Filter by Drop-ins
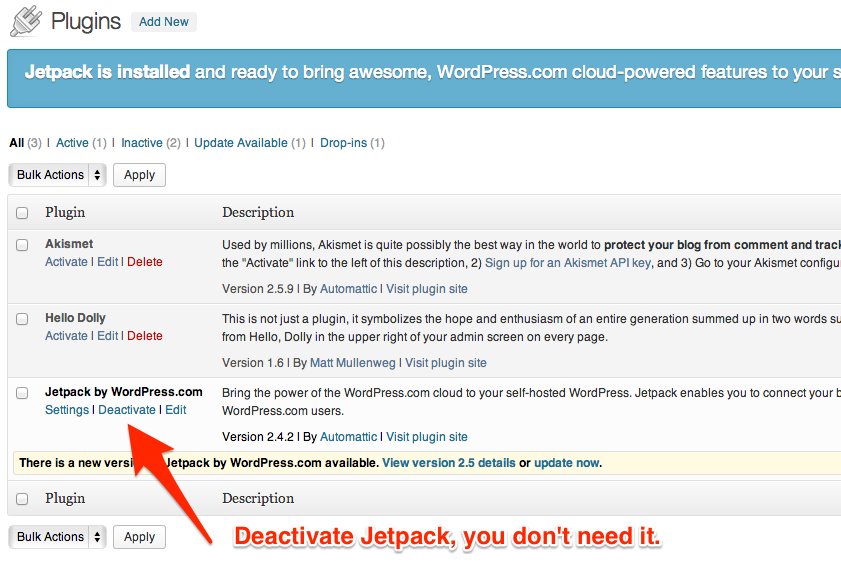The width and height of the screenshot is (841, 575). [343, 143]
